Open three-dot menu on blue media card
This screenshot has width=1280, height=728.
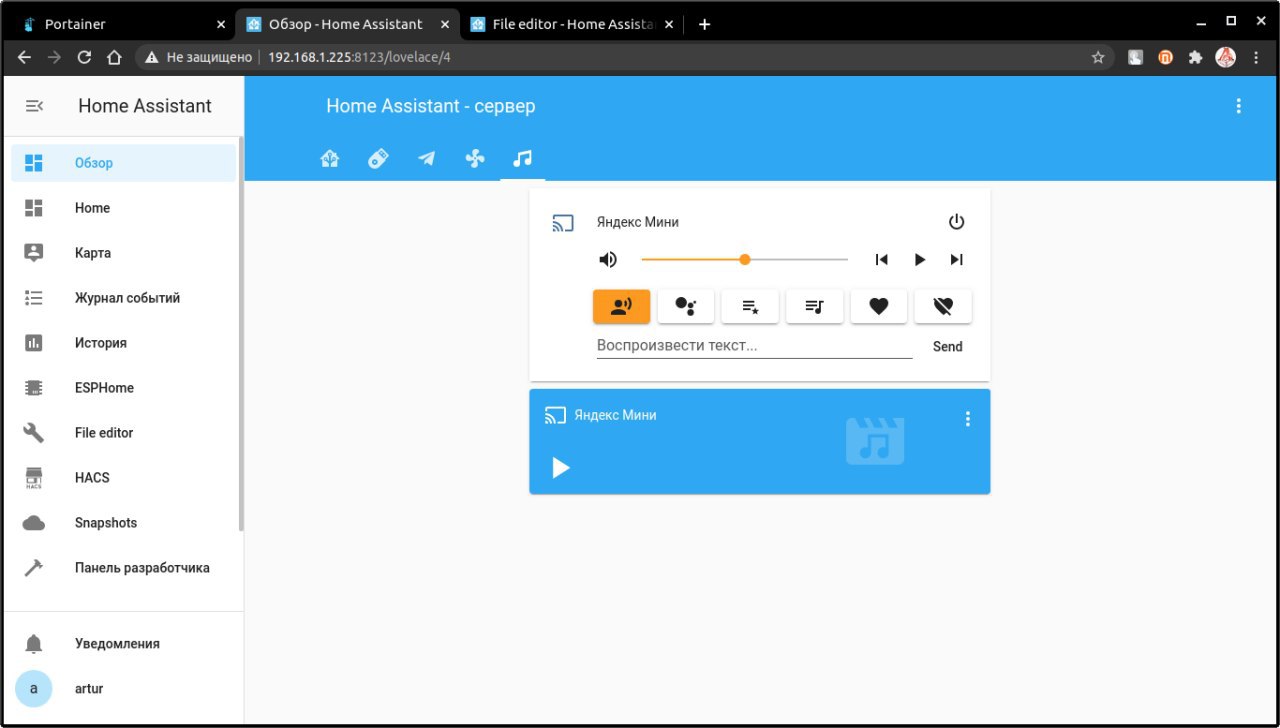(x=967, y=419)
